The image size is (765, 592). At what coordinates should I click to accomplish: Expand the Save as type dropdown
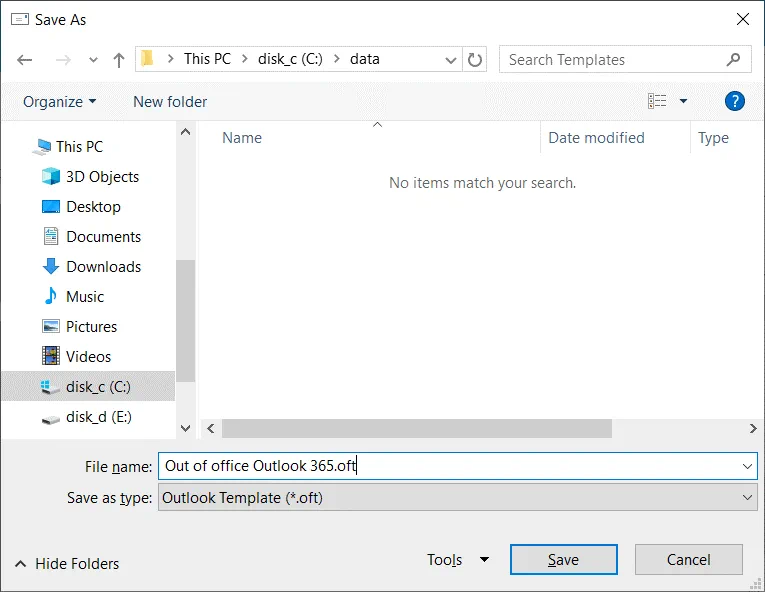point(747,497)
